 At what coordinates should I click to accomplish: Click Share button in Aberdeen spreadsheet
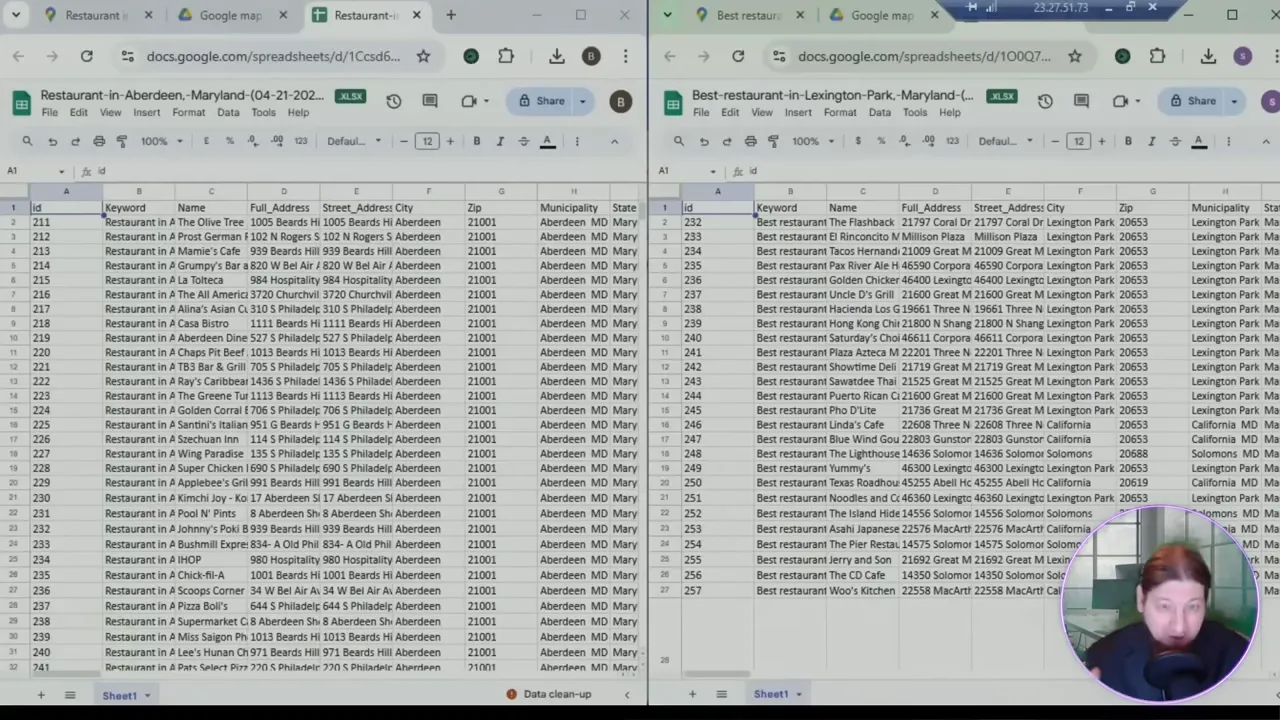pos(541,101)
